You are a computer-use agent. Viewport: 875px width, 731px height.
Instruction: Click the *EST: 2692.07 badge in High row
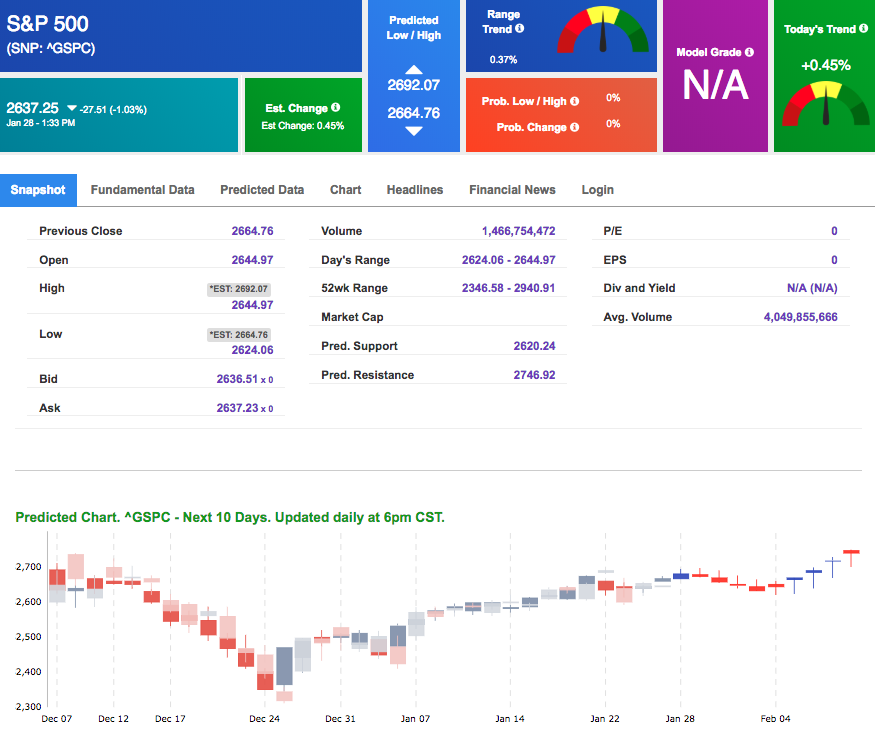coord(239,289)
